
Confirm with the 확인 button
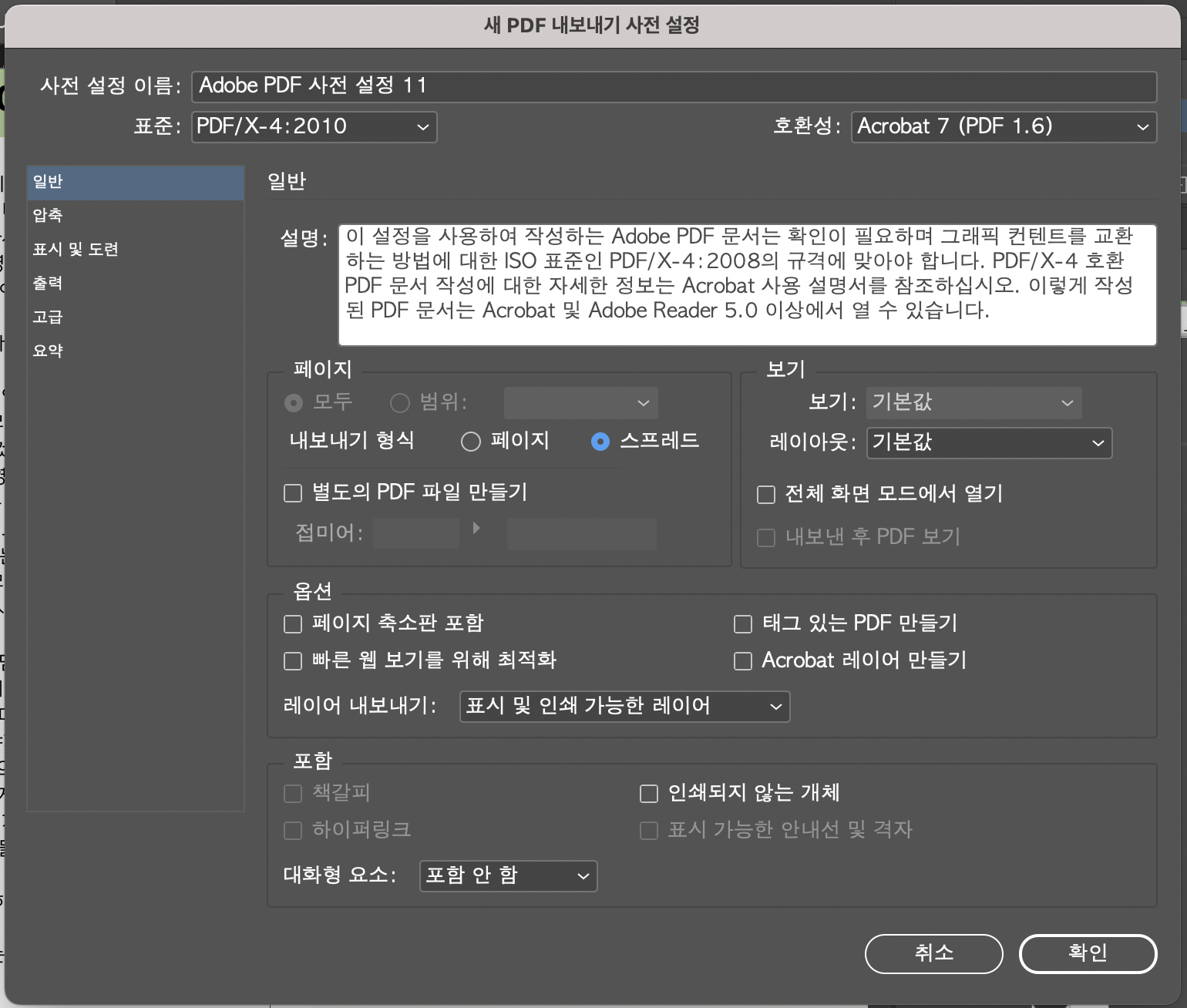(x=1088, y=954)
